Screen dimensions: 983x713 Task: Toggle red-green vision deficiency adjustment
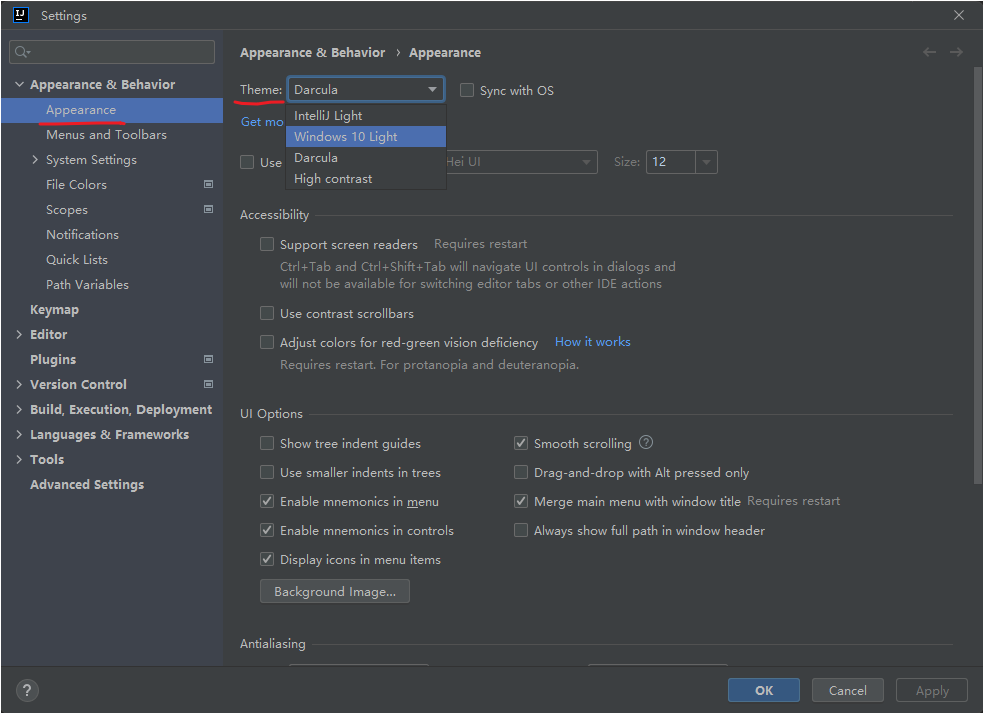click(x=267, y=342)
